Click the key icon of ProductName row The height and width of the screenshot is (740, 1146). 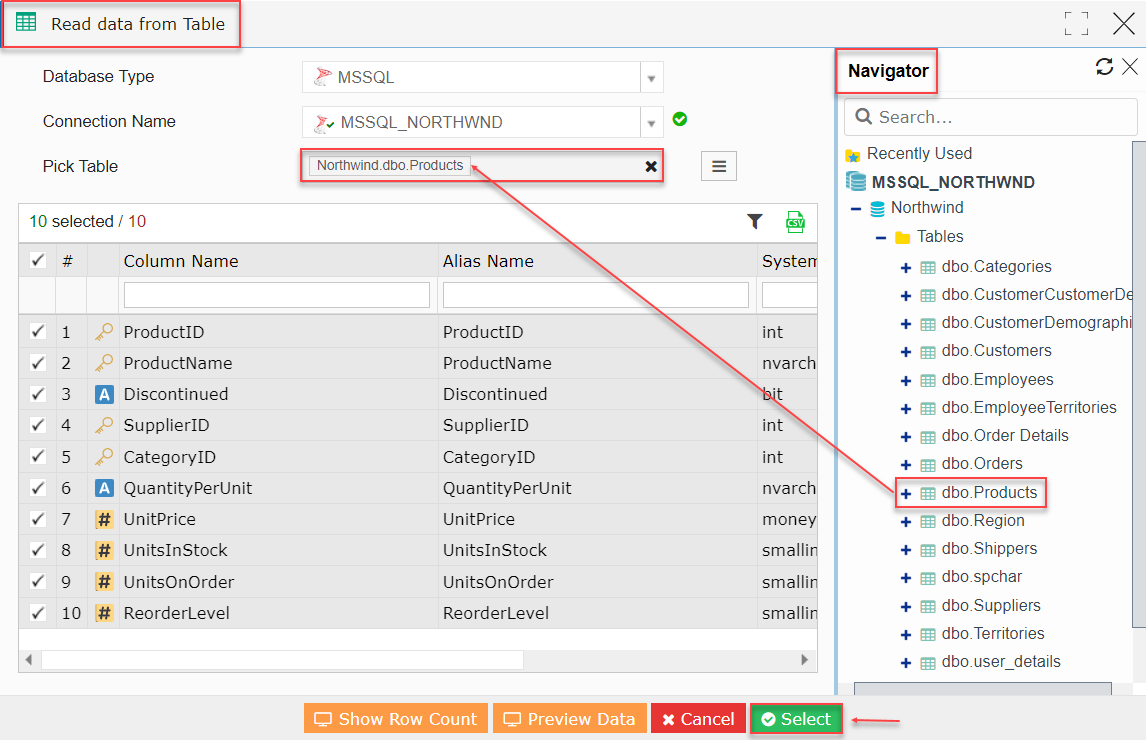coord(104,363)
